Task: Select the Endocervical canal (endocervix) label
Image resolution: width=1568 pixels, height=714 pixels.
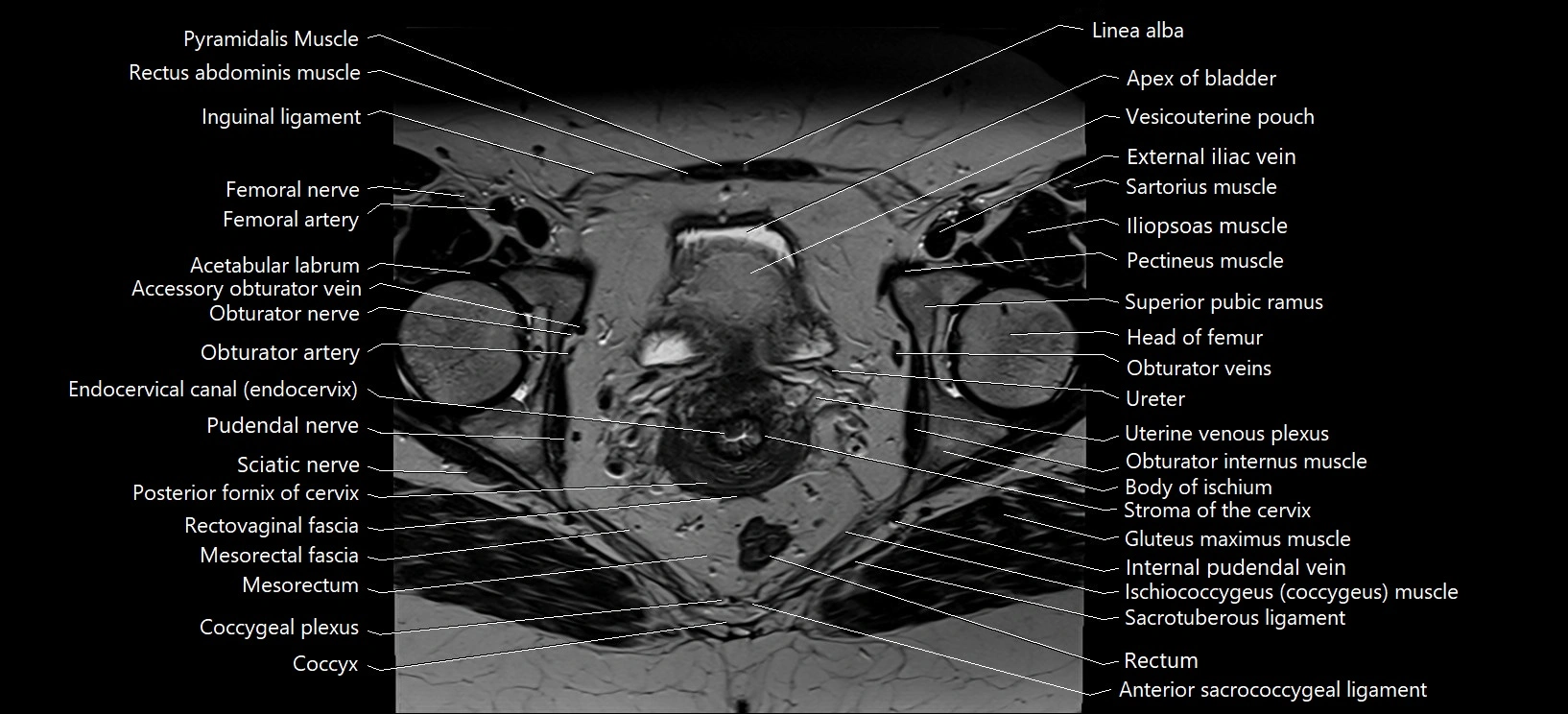Action: (x=213, y=390)
